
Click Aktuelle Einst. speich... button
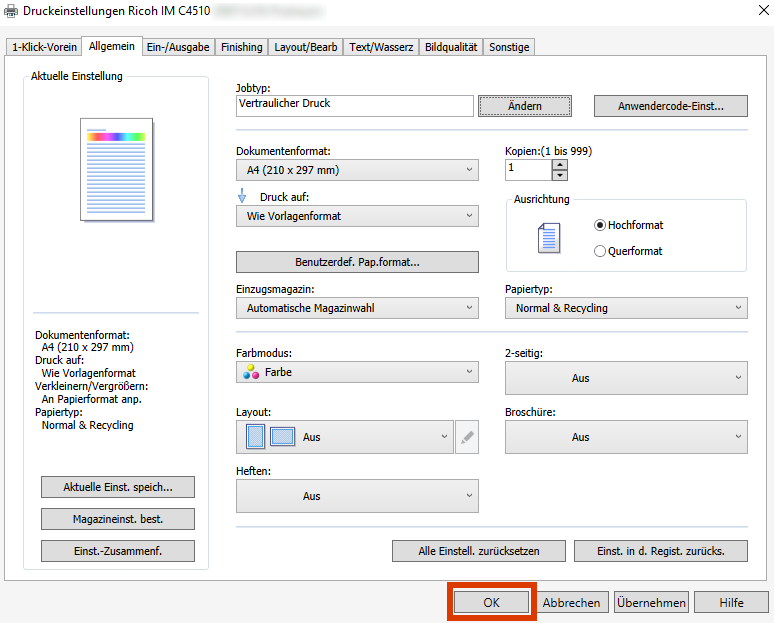(118, 487)
